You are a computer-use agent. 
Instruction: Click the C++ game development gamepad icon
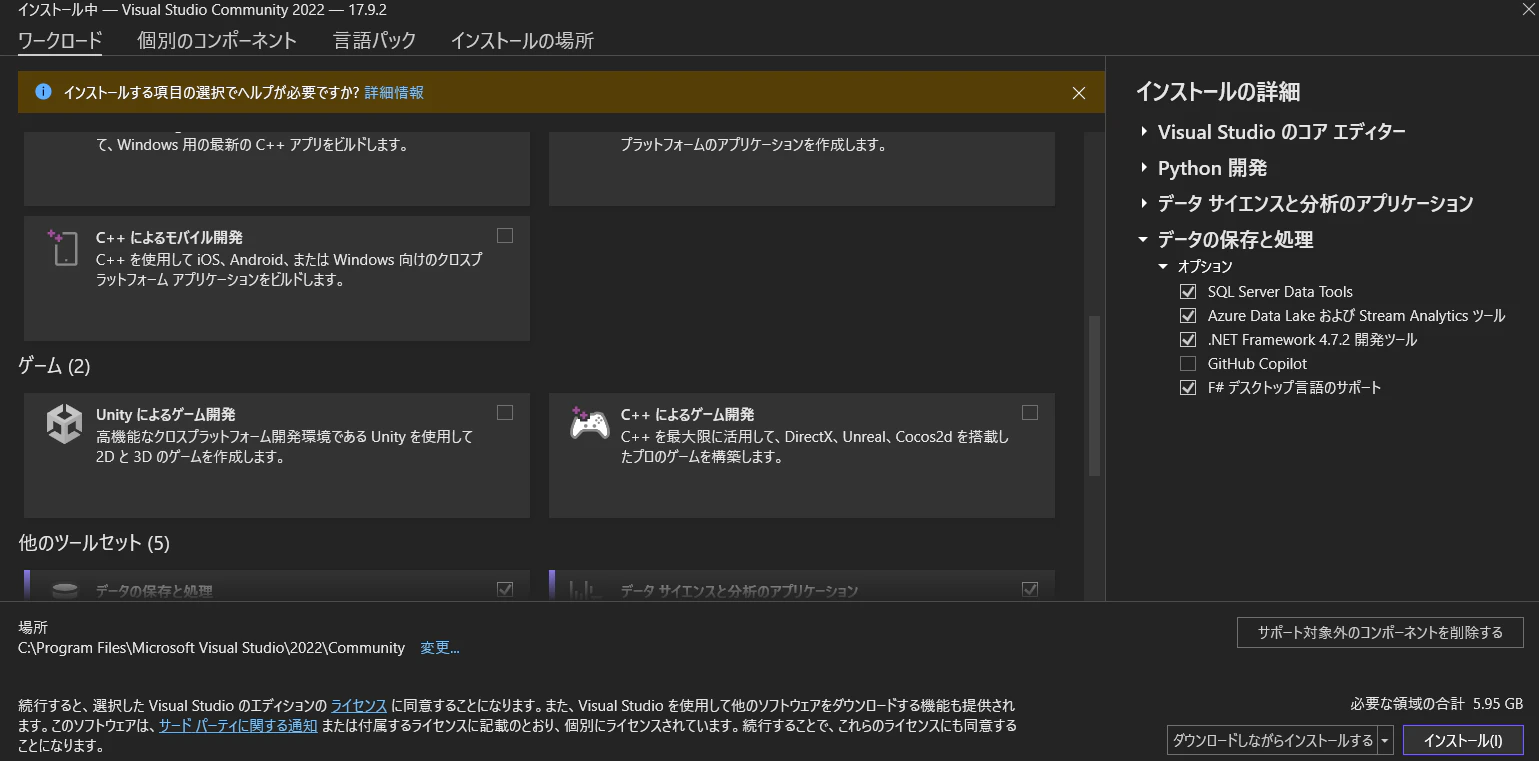(x=589, y=423)
